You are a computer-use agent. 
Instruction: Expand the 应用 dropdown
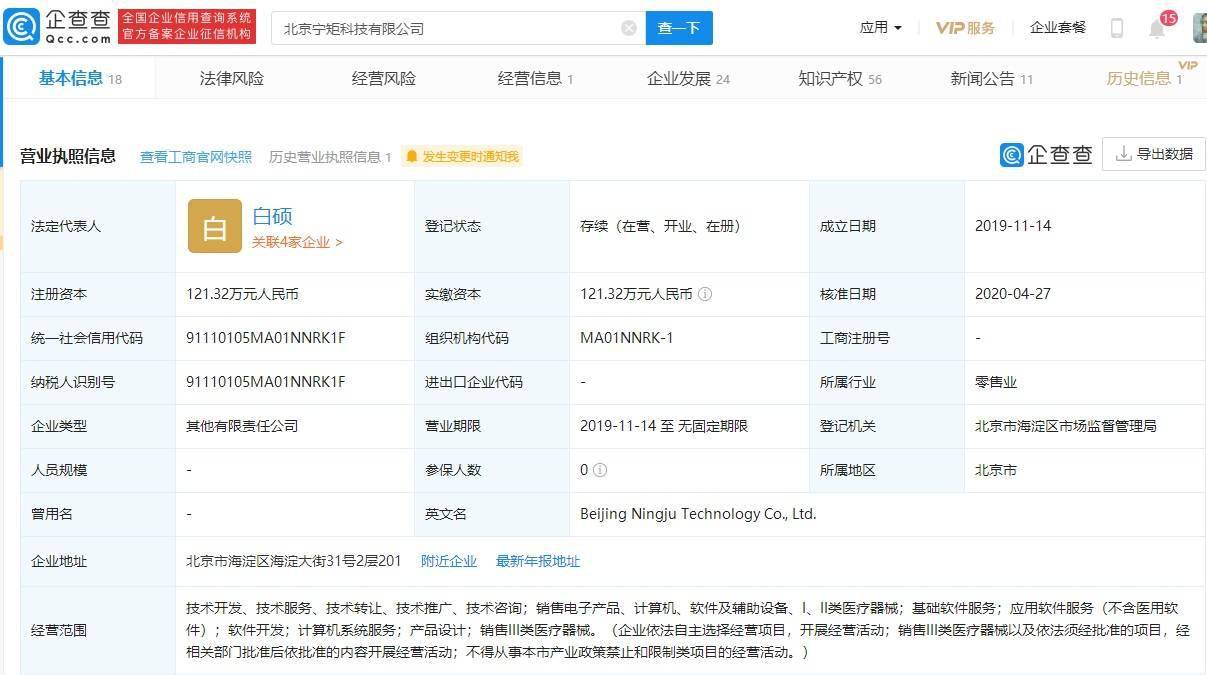pos(880,28)
